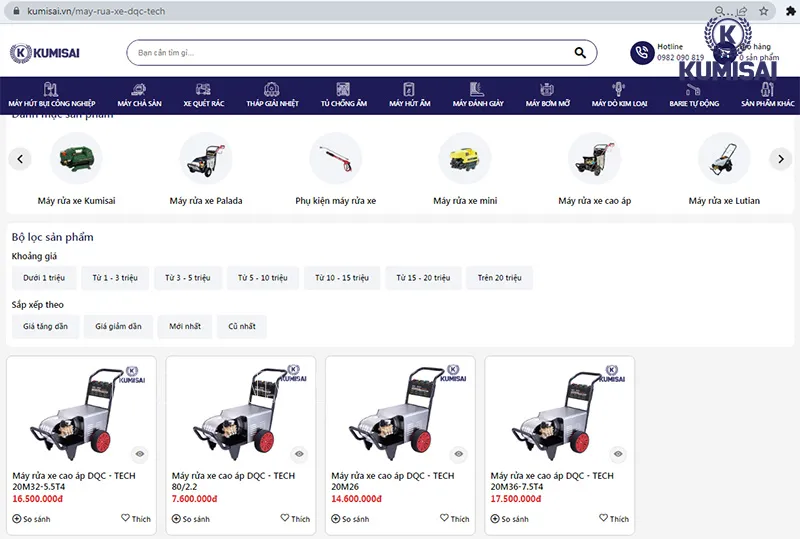Image resolution: width=800 pixels, height=539 pixels.
Task: Compare DQC-TECH 20M32-5.5T4 via So sánh
Action: point(32,519)
